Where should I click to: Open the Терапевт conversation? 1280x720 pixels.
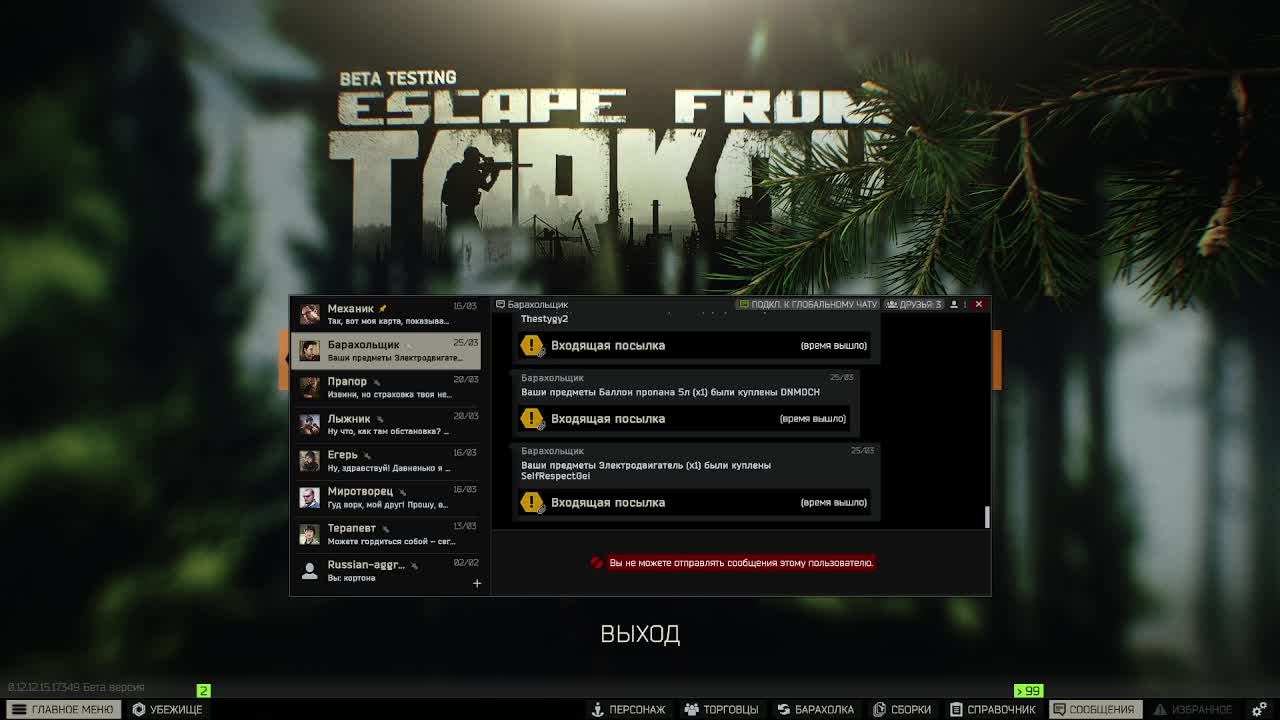click(385, 534)
